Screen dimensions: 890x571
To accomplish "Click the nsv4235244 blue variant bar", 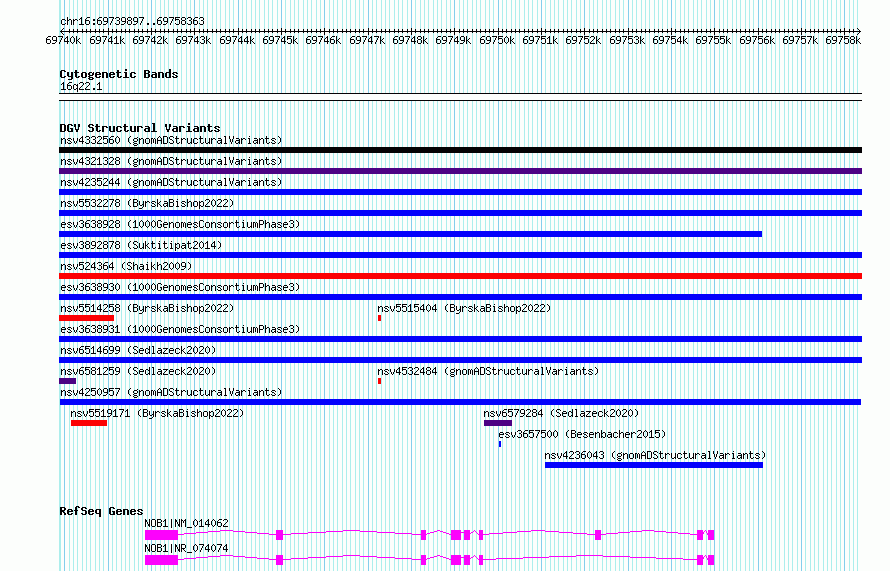I will 460,192.
